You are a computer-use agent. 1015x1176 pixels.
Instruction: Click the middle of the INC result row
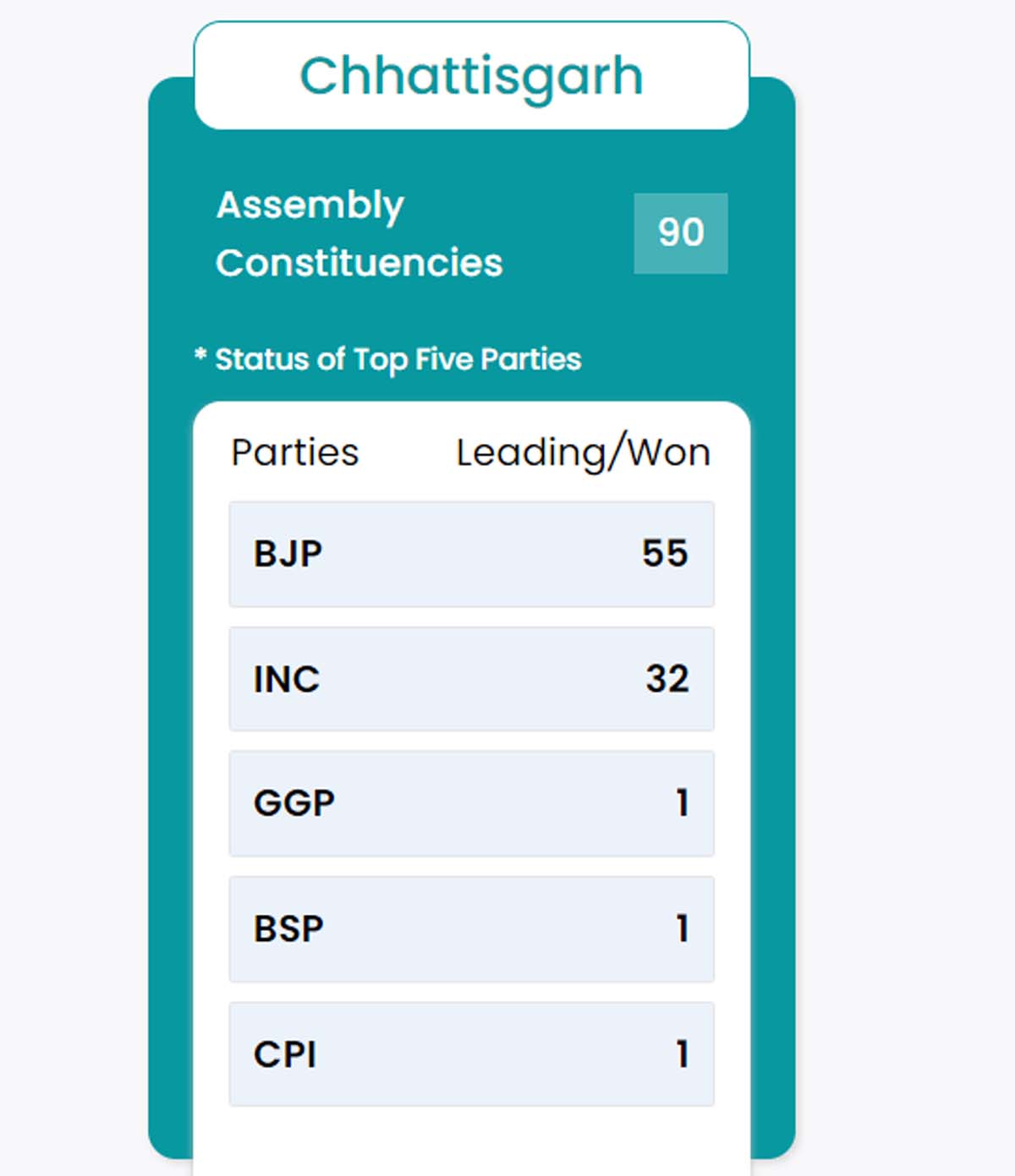click(x=471, y=679)
